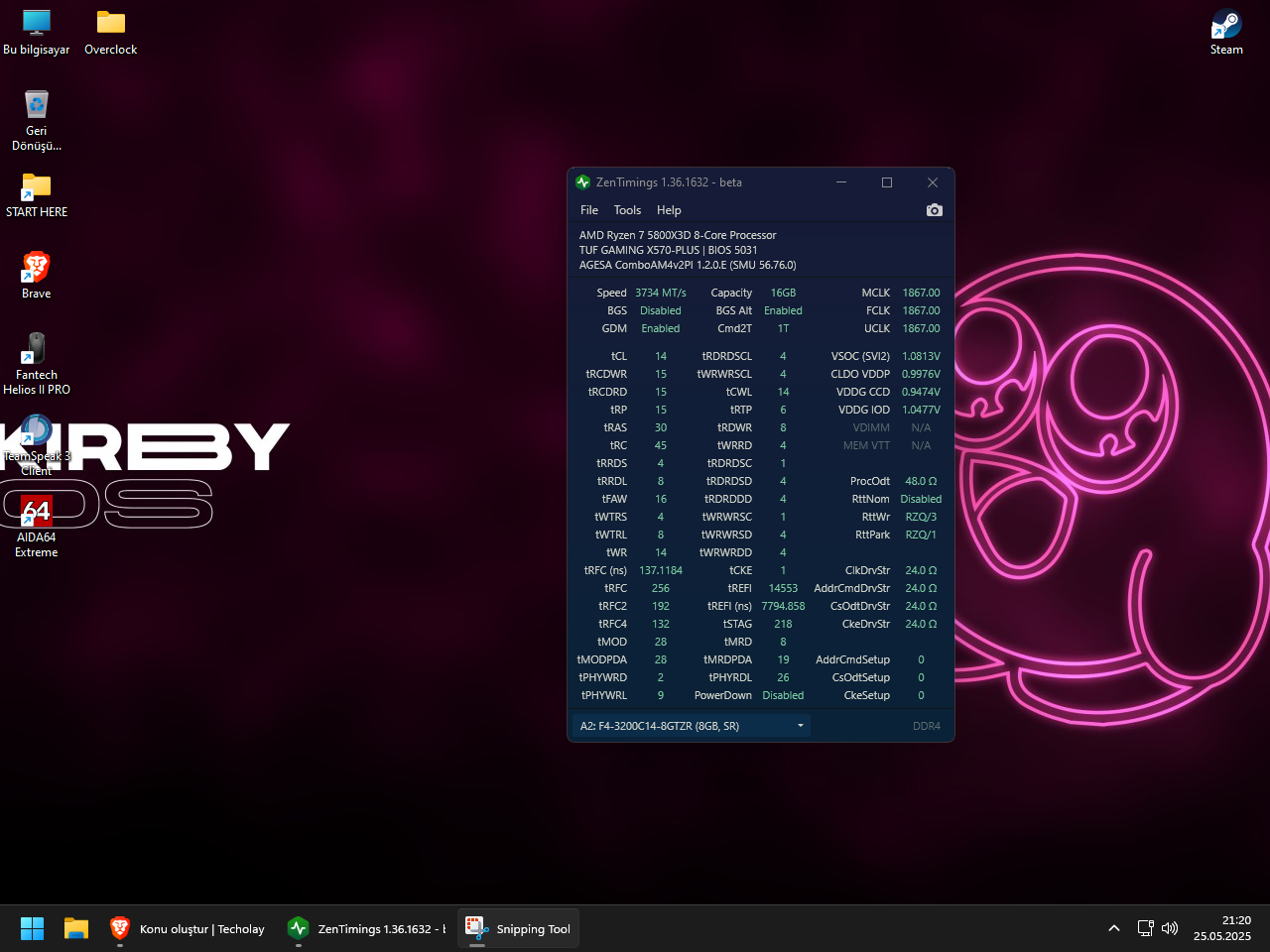Close the ZenTimings window
The height and width of the screenshot is (952, 1270).
(933, 182)
